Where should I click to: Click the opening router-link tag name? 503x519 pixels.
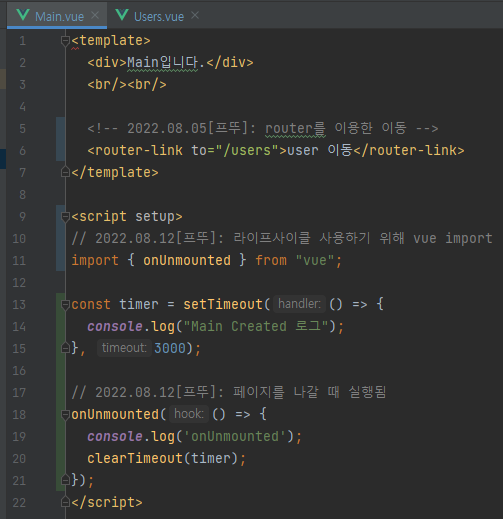pos(139,150)
